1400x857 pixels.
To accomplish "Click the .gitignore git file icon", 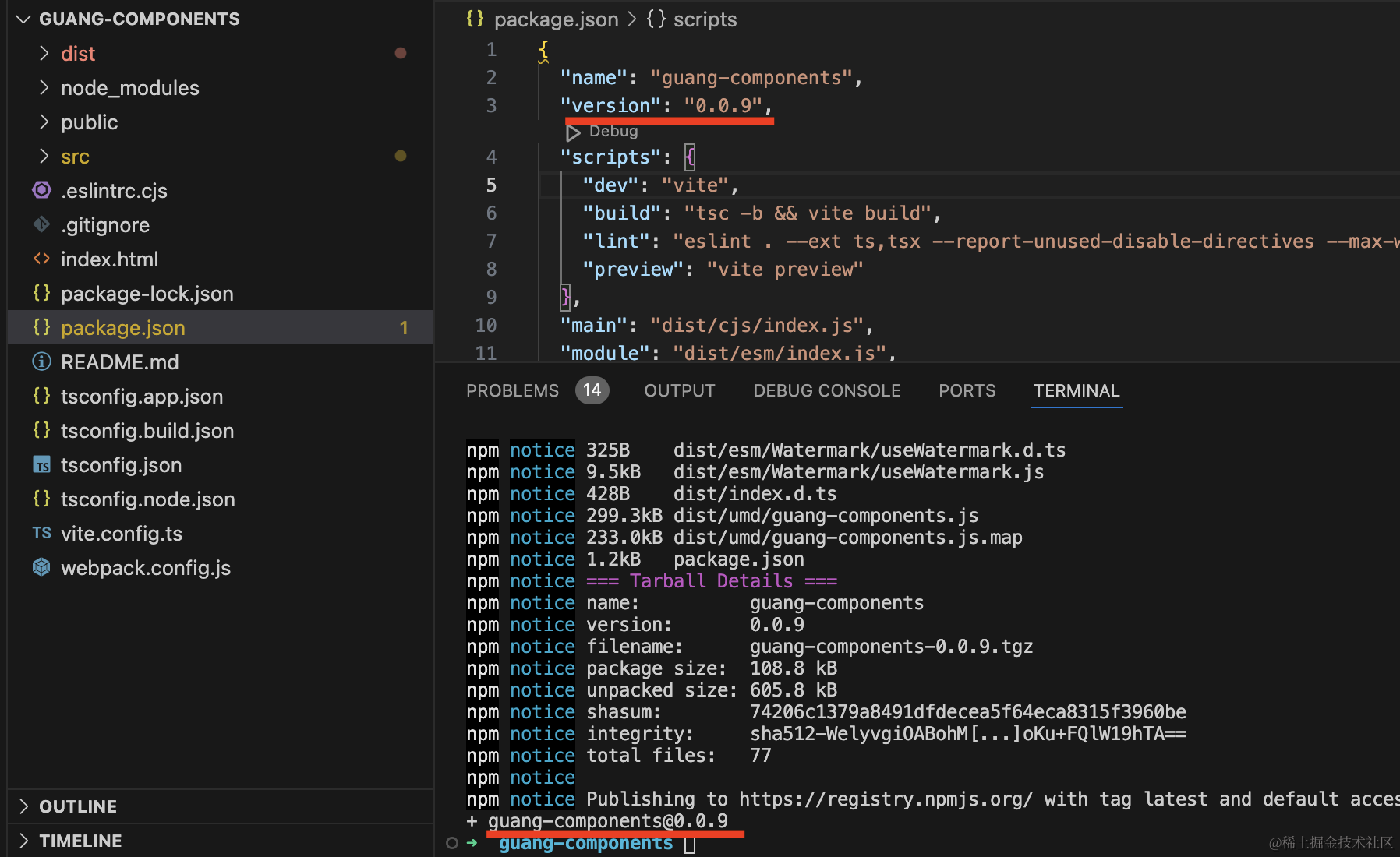I will [x=41, y=224].
